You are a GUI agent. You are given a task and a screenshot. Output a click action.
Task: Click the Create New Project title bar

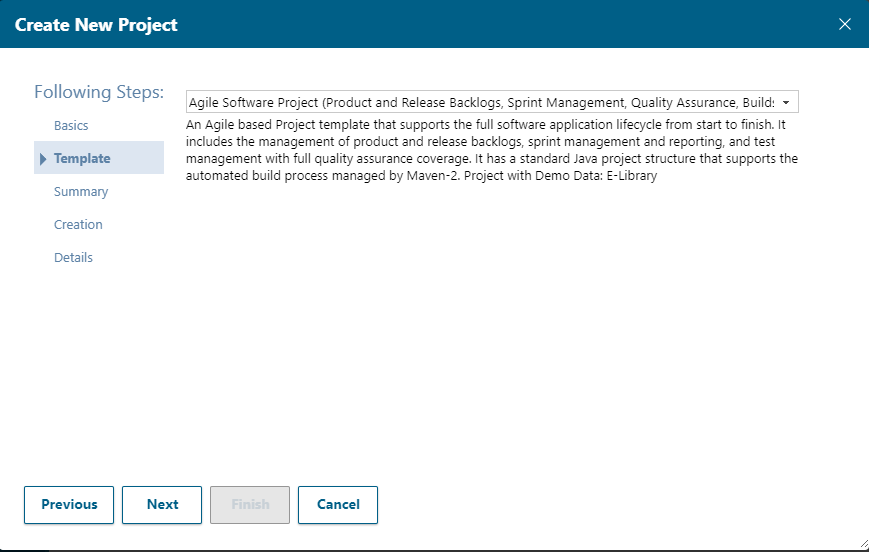[x=400, y=24]
